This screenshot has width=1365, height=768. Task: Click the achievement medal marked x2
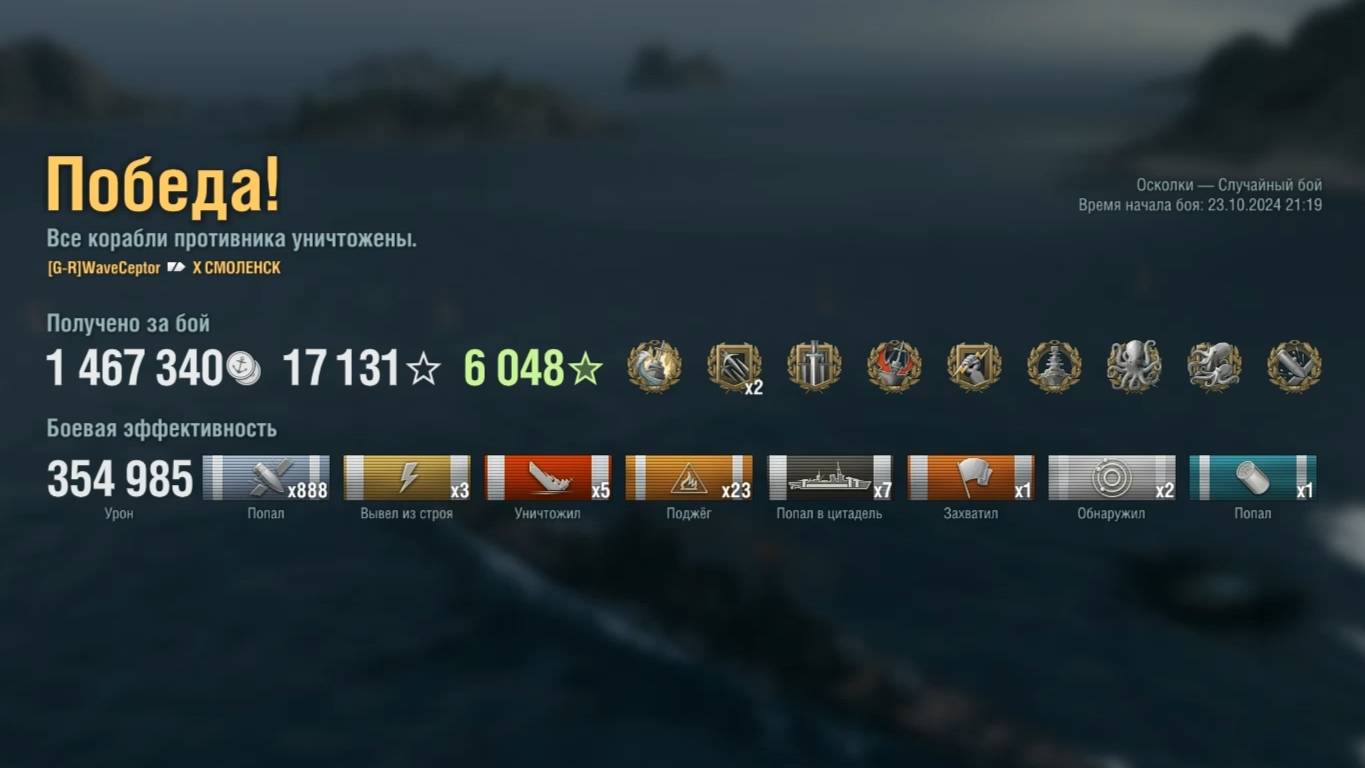(x=735, y=367)
